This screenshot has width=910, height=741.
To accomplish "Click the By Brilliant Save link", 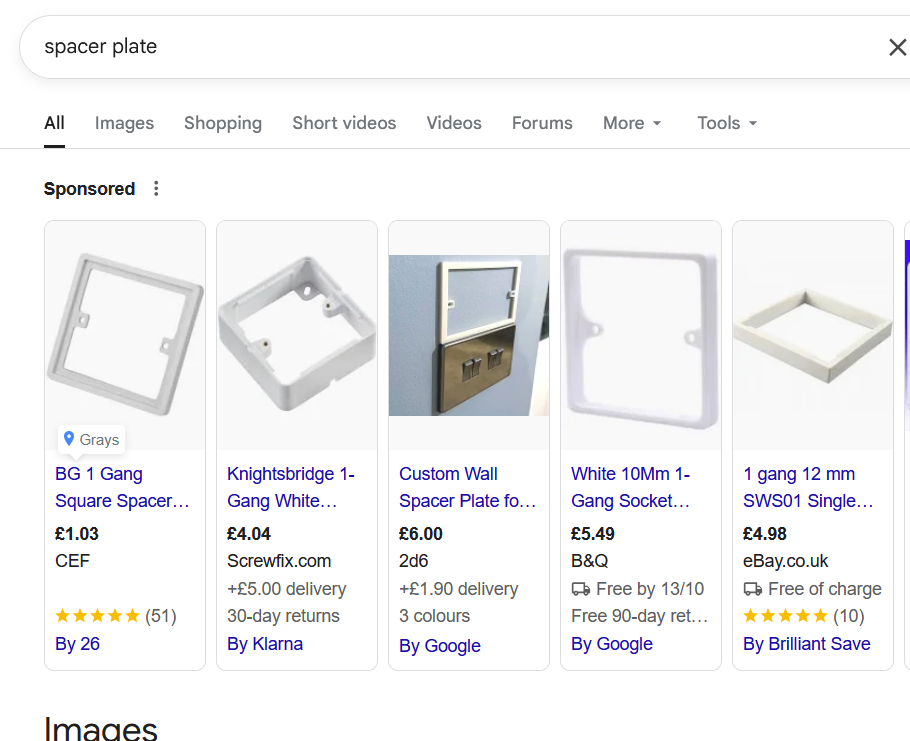I will click(x=807, y=644).
